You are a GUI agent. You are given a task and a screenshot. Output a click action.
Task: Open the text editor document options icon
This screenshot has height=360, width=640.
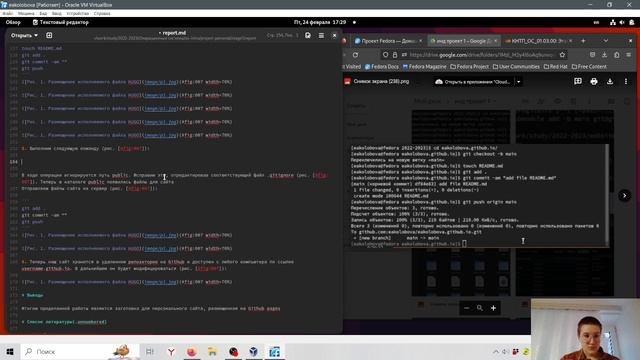point(308,36)
